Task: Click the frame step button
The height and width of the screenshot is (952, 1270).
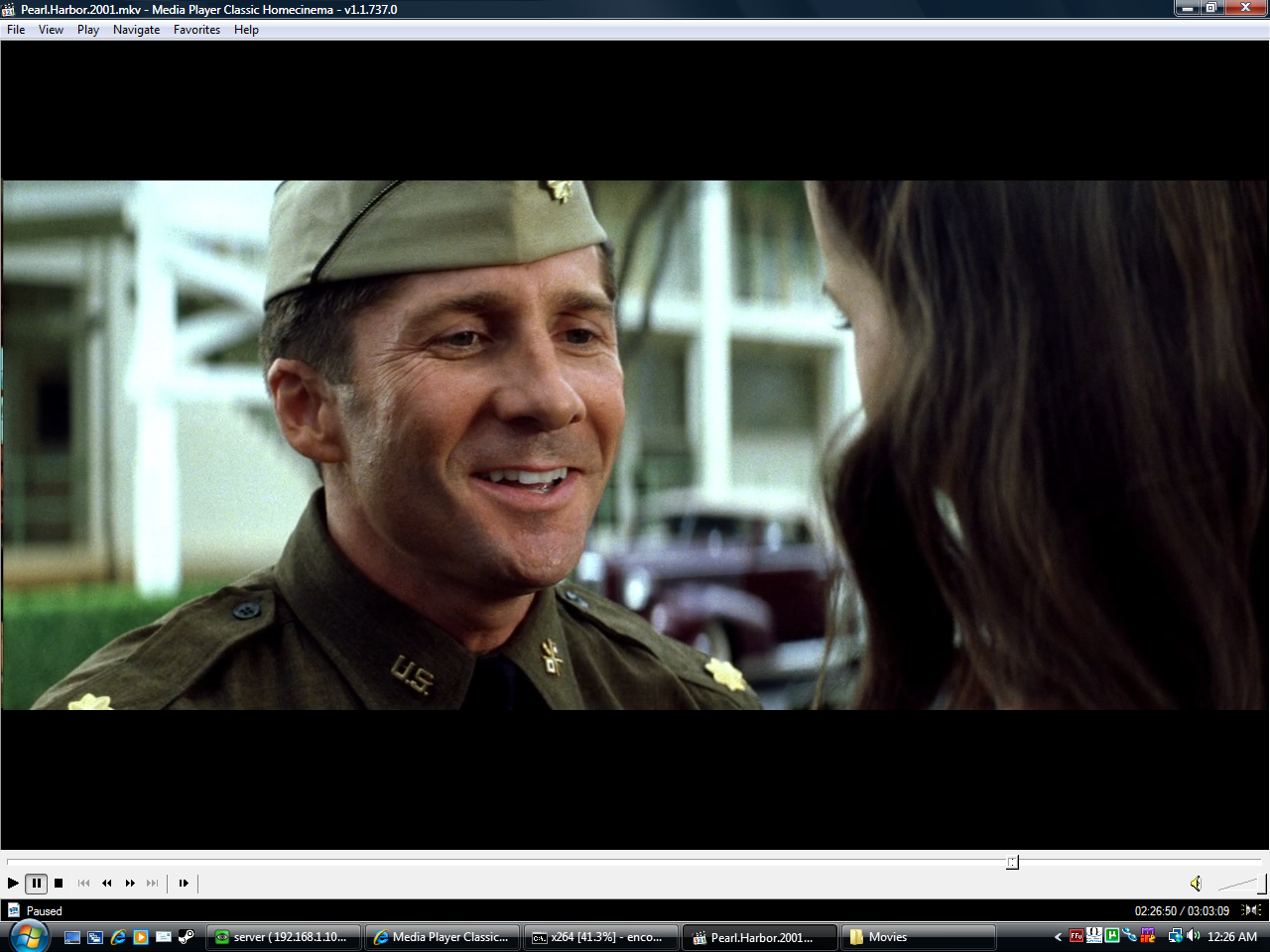Action: (184, 883)
